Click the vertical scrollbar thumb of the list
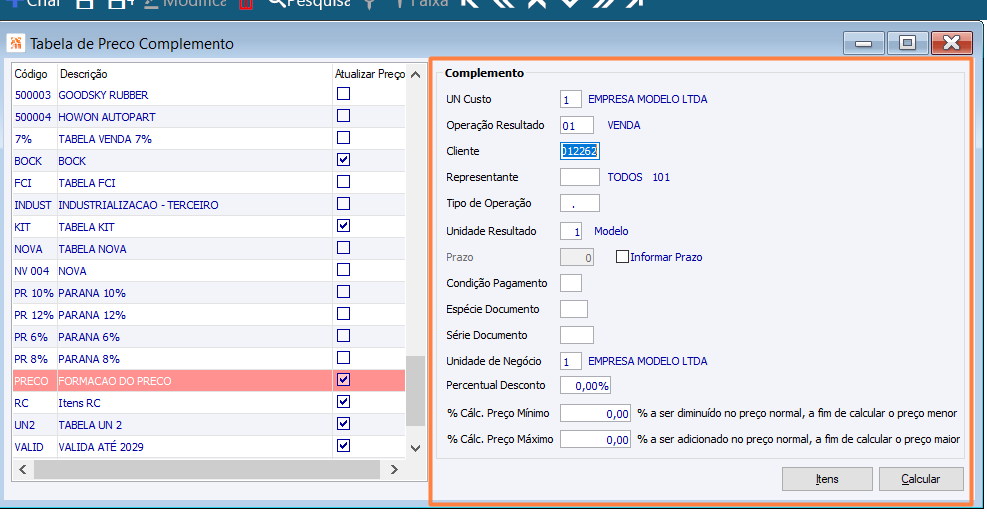This screenshot has width=987, height=514. (x=415, y=391)
